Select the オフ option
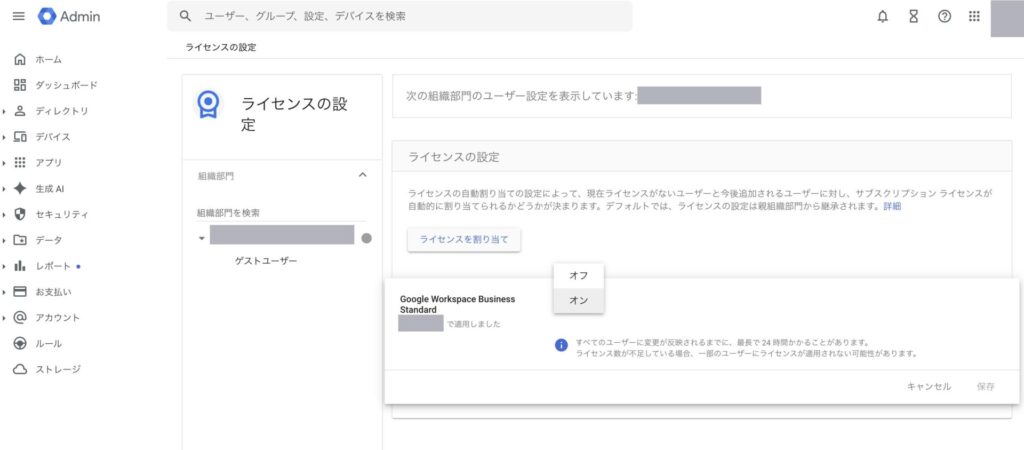The width and height of the screenshot is (1024, 450). (x=578, y=275)
